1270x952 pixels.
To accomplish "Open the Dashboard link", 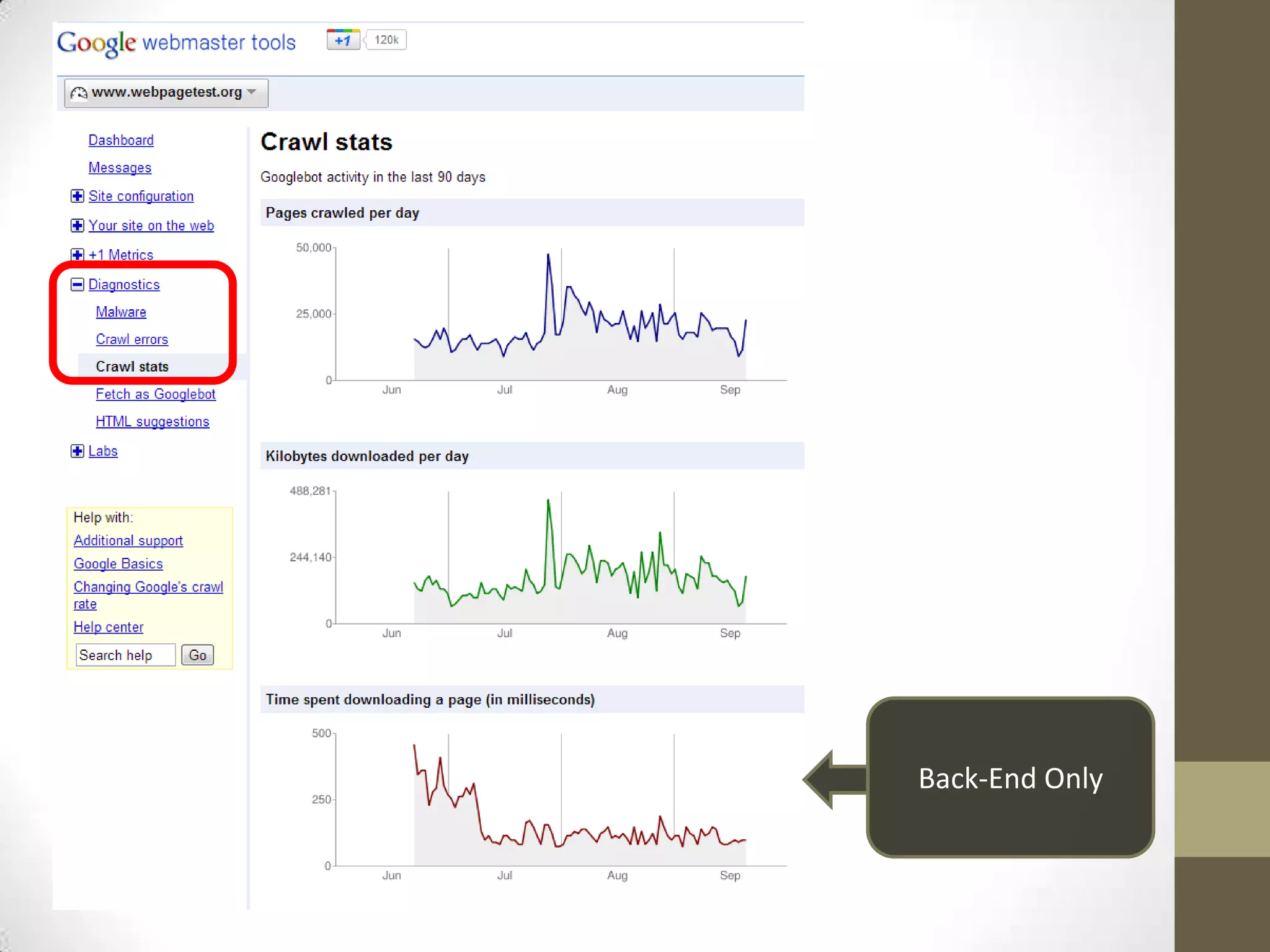I will [x=121, y=140].
